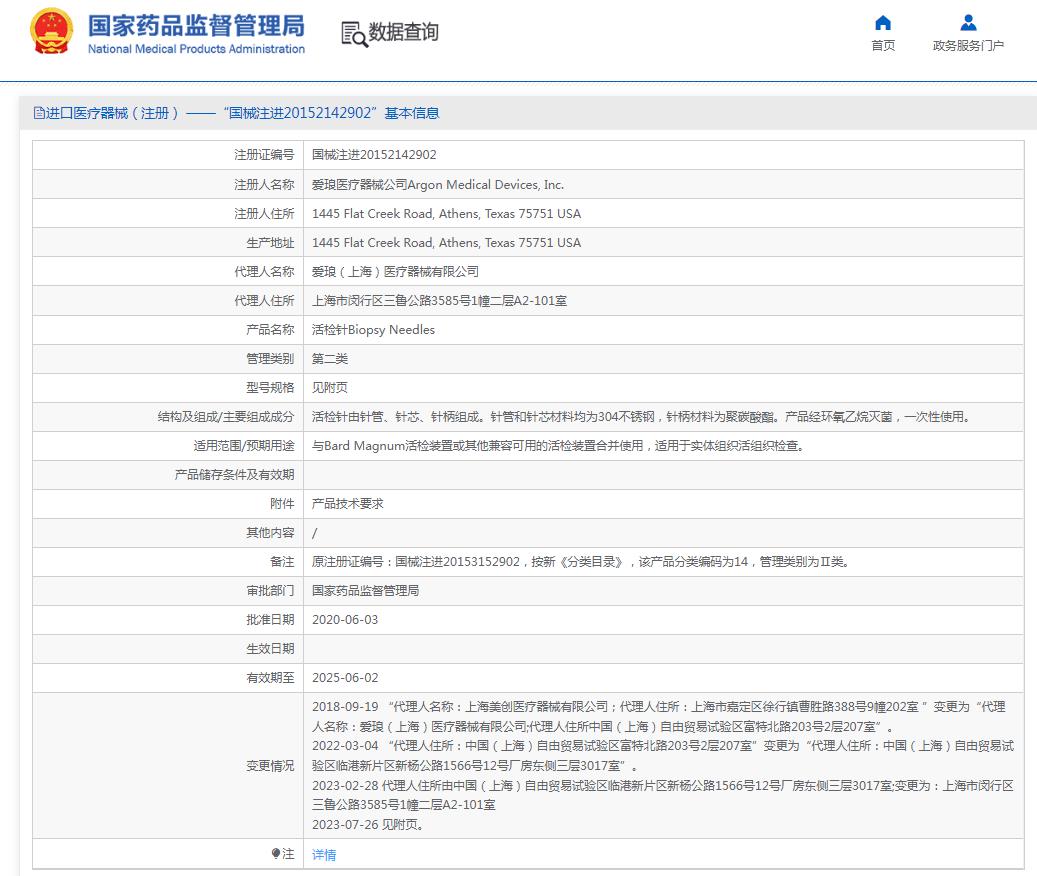Go to 首页 text link

pyautogui.click(x=883, y=46)
